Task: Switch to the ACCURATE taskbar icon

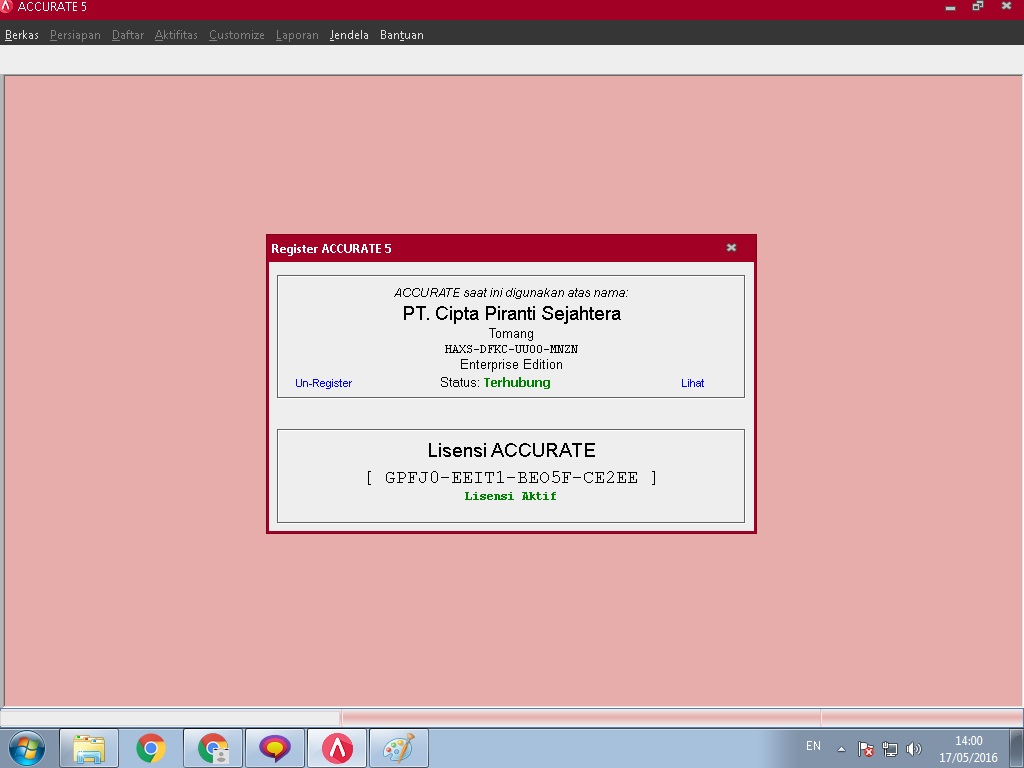Action: pyautogui.click(x=337, y=748)
